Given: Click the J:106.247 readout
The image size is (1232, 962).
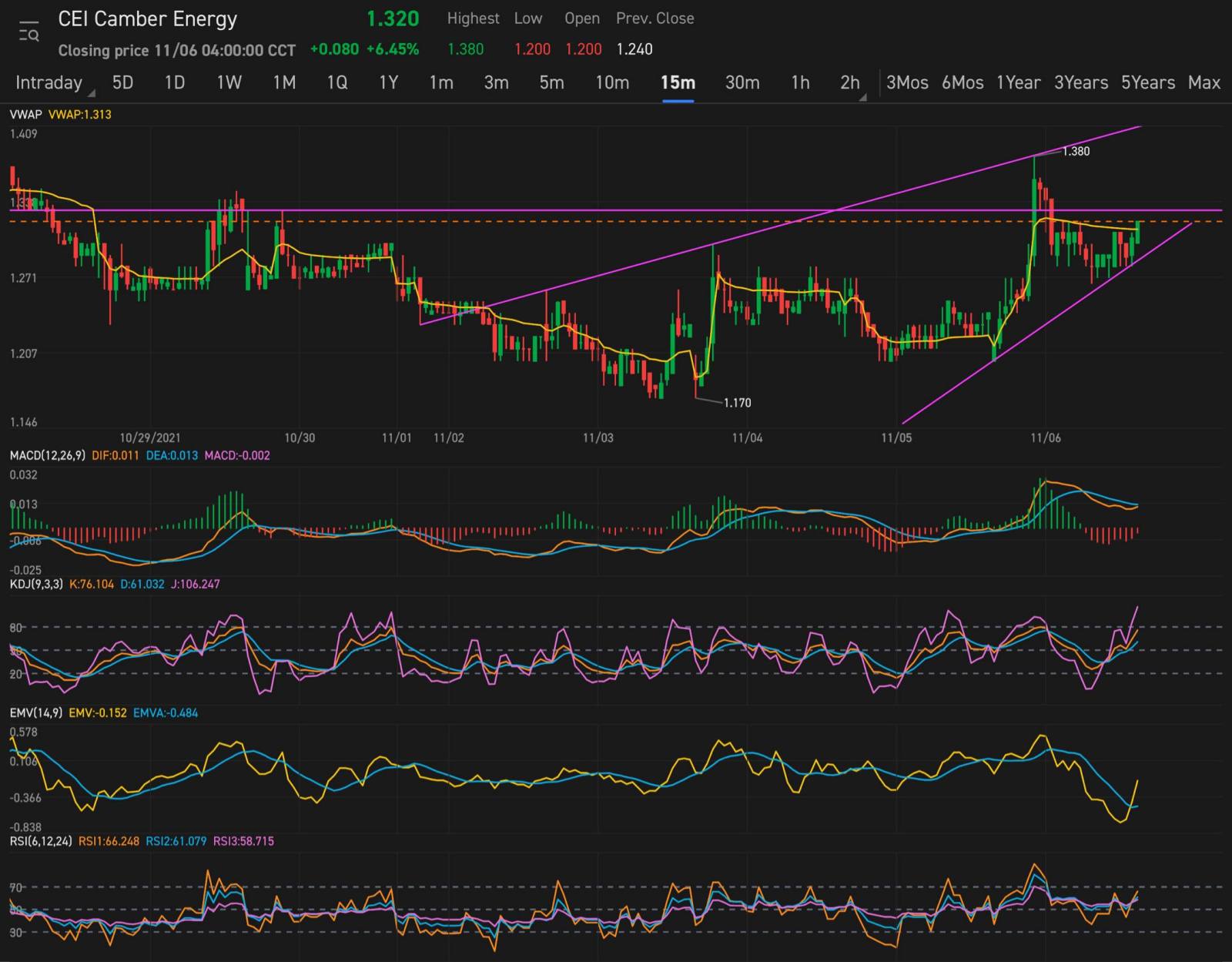Looking at the screenshot, I should [x=196, y=584].
